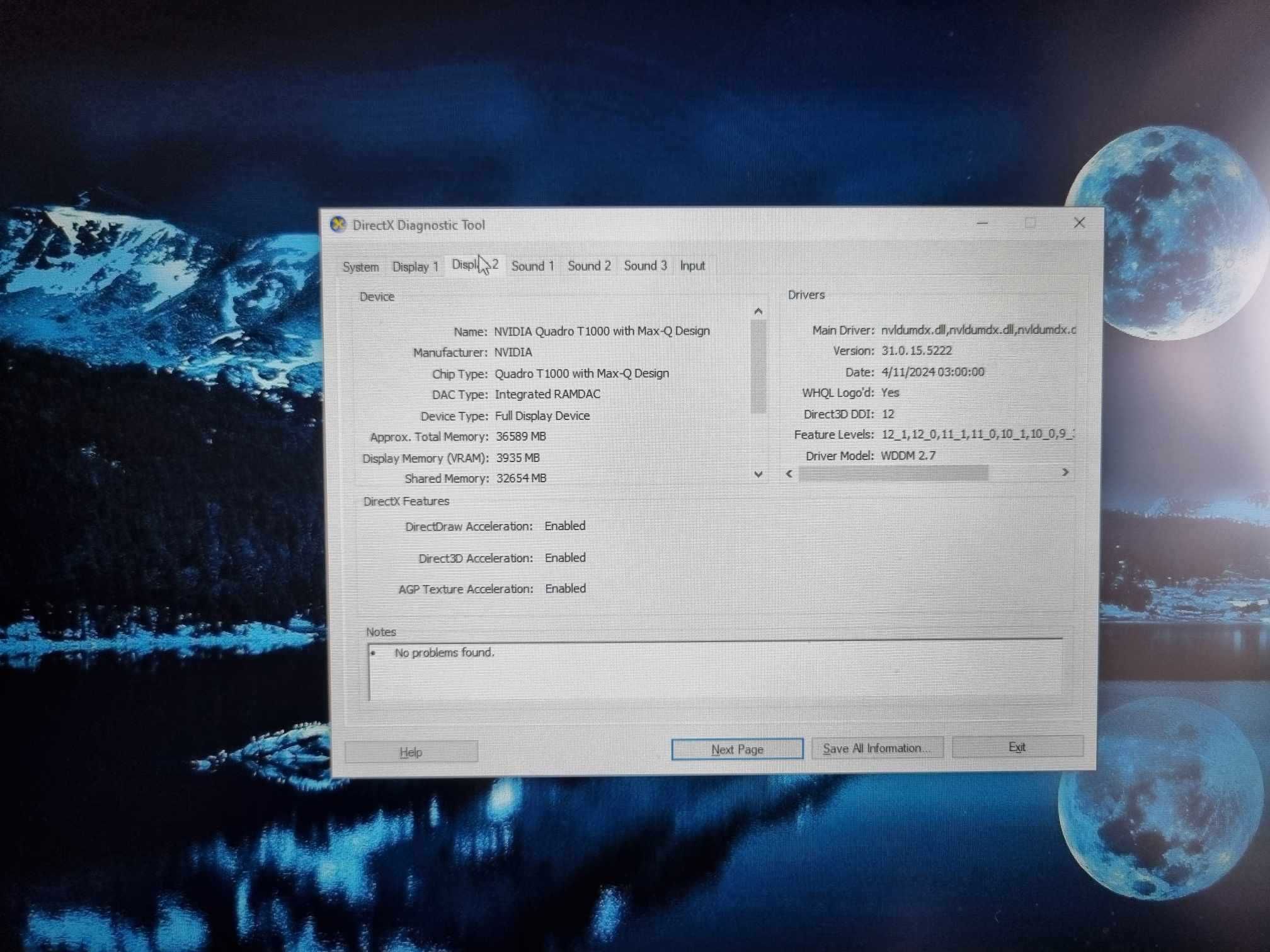This screenshot has width=1270, height=952.
Task: Click the Manufacturer value 'NVIDIA'
Action: [513, 352]
